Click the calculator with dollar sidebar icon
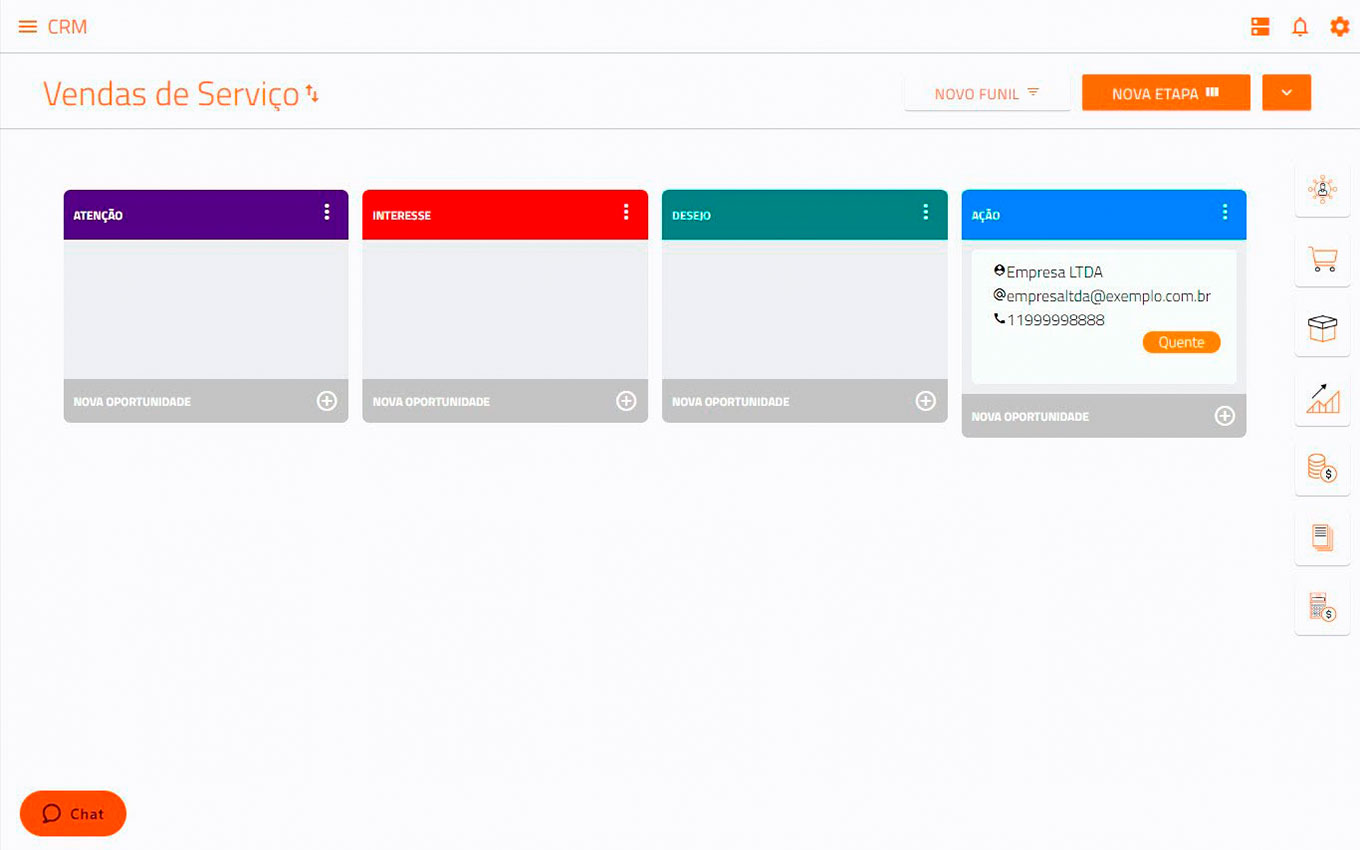Screen dimensions: 1360x850 pyautogui.click(x=1322, y=606)
